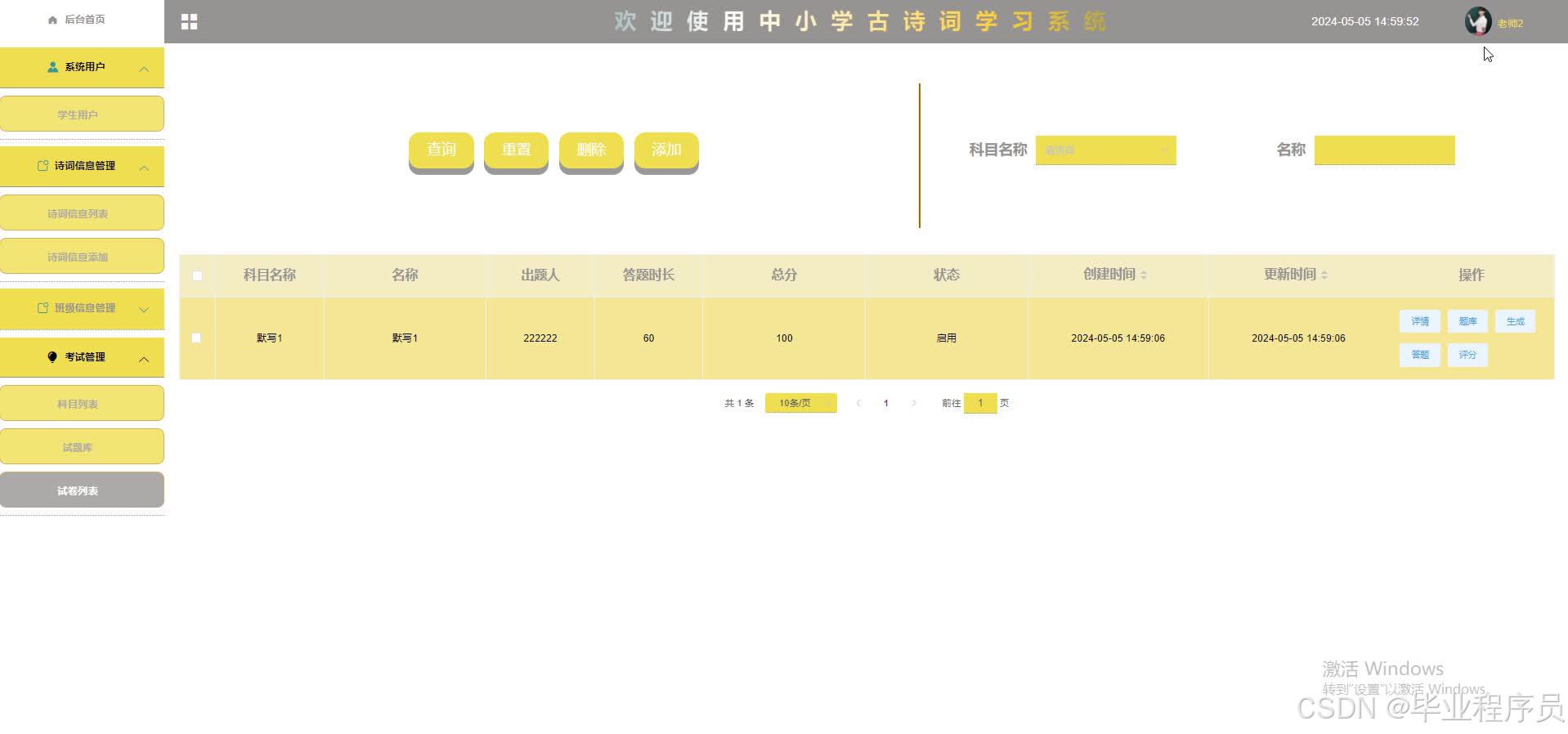The height and width of the screenshot is (734, 1568).
Task: Open the 科目名称 dropdown filter
Action: coord(1105,150)
